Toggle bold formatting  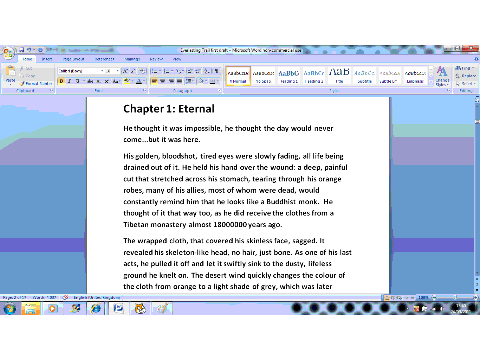(x=61, y=81)
